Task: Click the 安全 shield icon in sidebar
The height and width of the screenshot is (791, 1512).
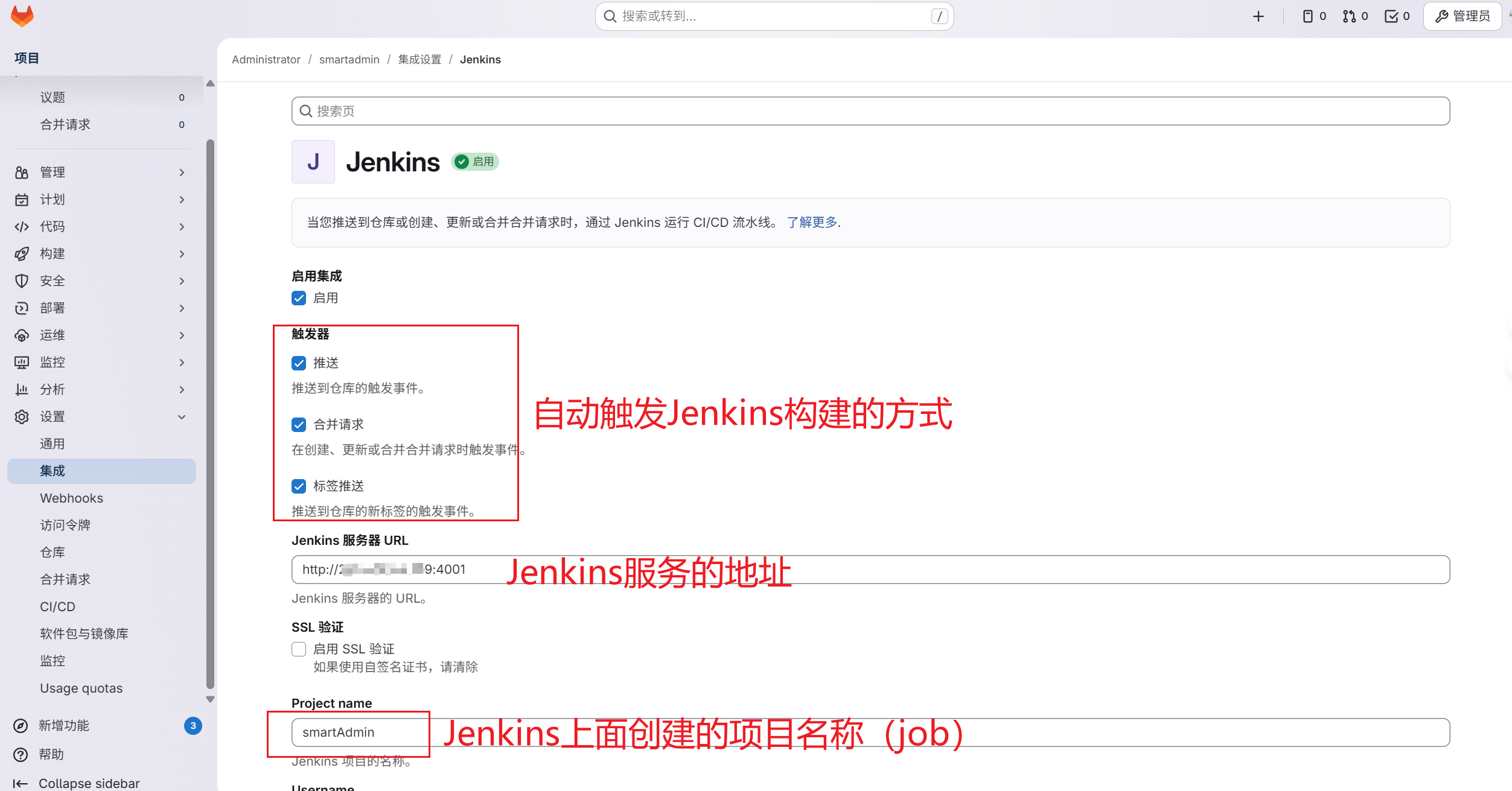Action: tap(22, 281)
